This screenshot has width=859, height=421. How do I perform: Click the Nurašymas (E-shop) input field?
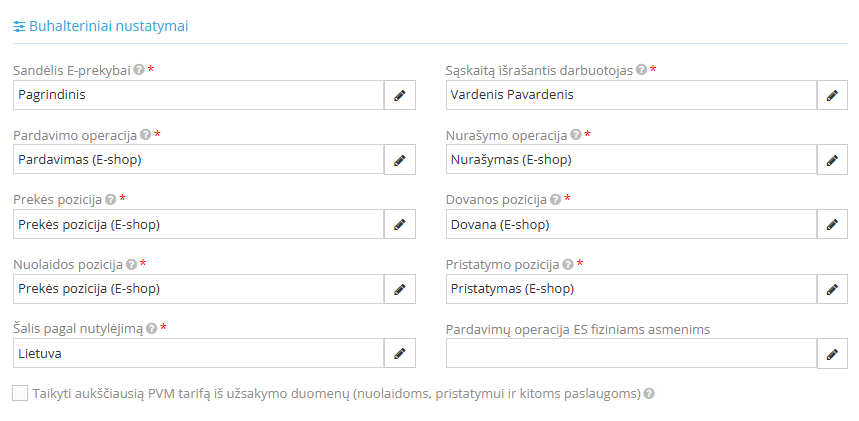pyautogui.click(x=631, y=160)
